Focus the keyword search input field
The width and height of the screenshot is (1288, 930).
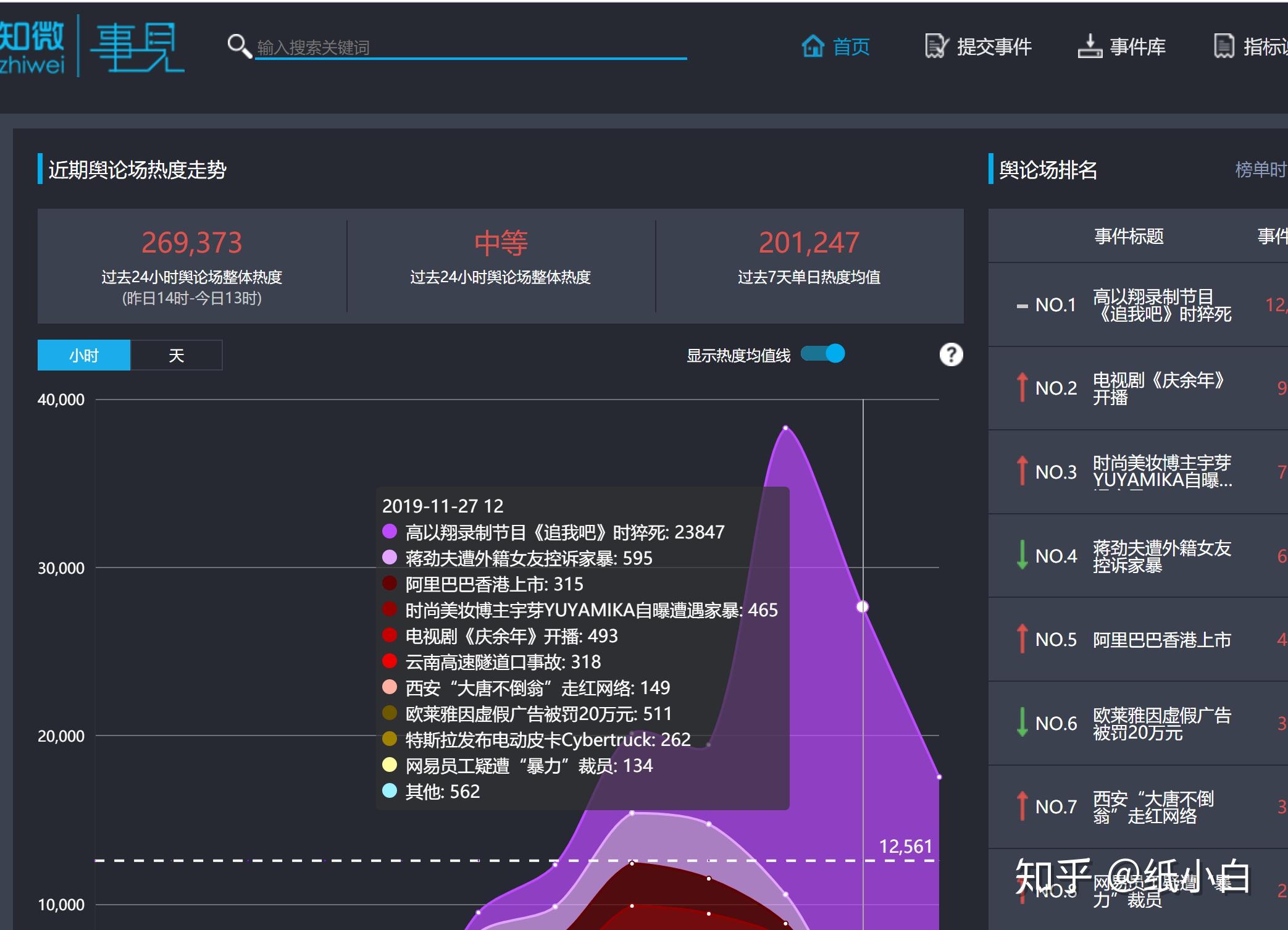470,47
